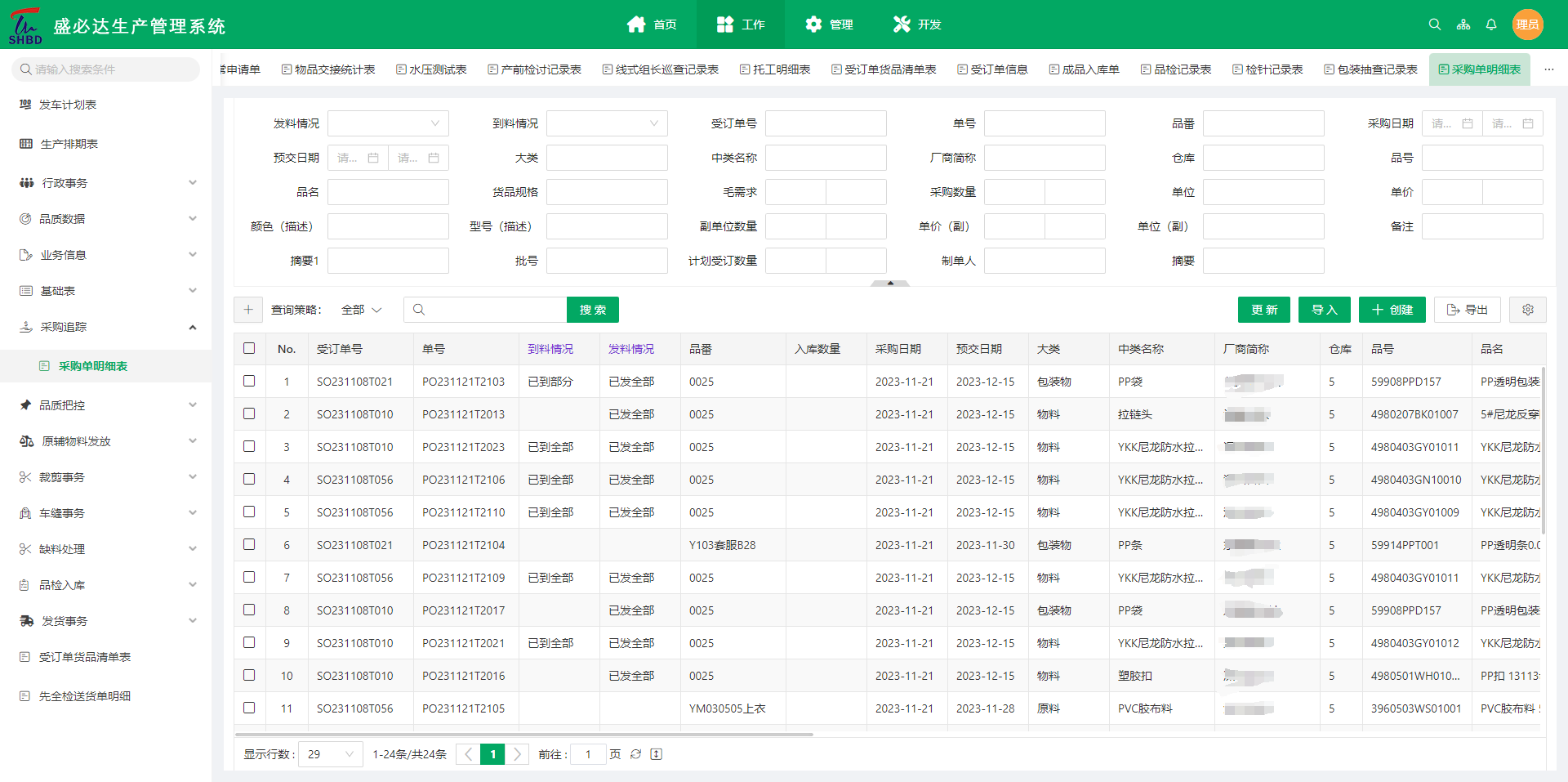Open the organization structure icon in header

(1463, 25)
